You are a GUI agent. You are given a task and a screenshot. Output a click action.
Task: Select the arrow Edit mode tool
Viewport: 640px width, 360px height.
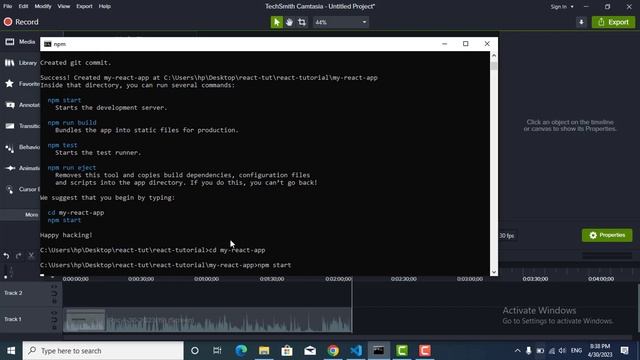pos(276,22)
